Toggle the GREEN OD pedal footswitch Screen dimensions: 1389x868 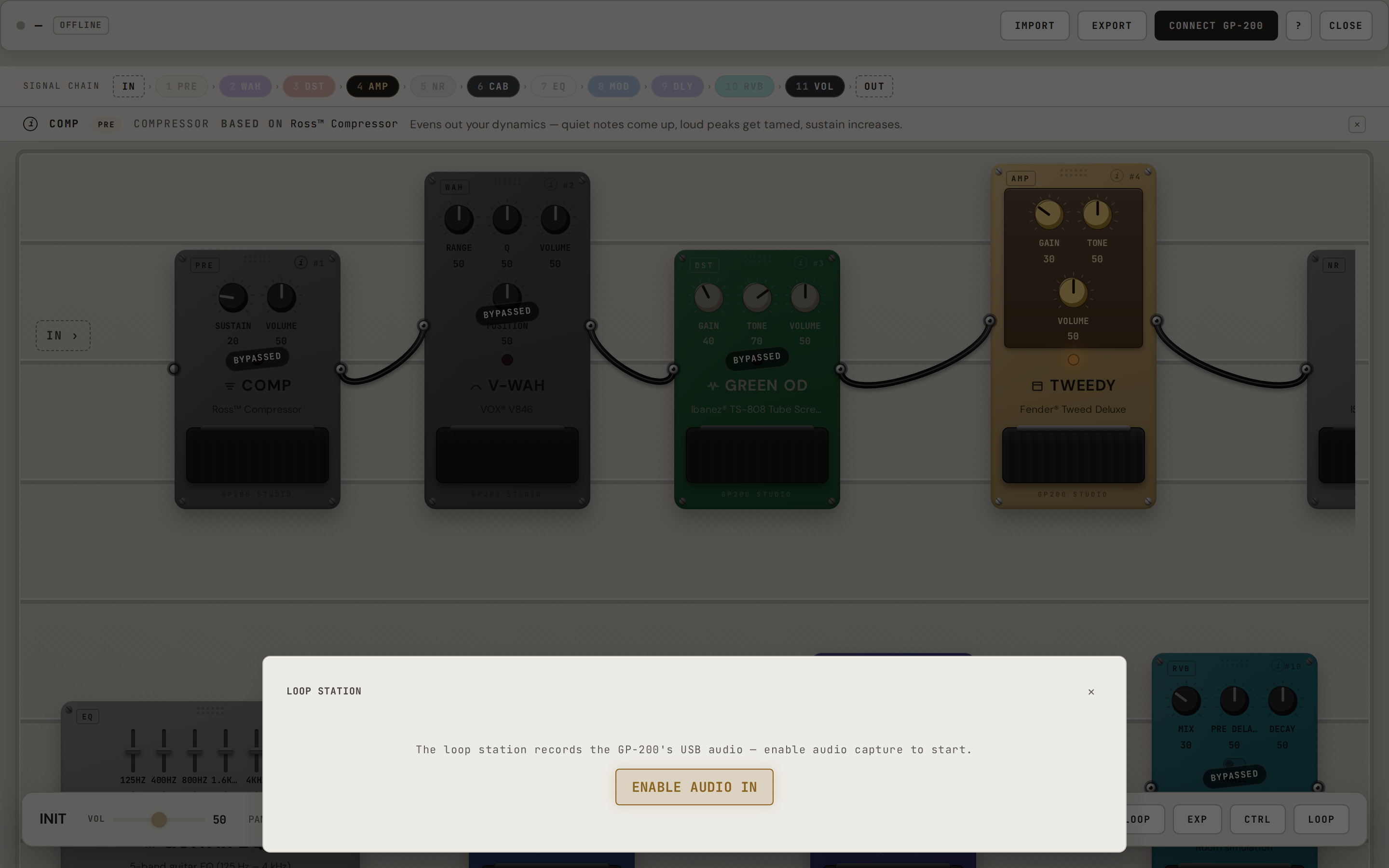coord(757,455)
